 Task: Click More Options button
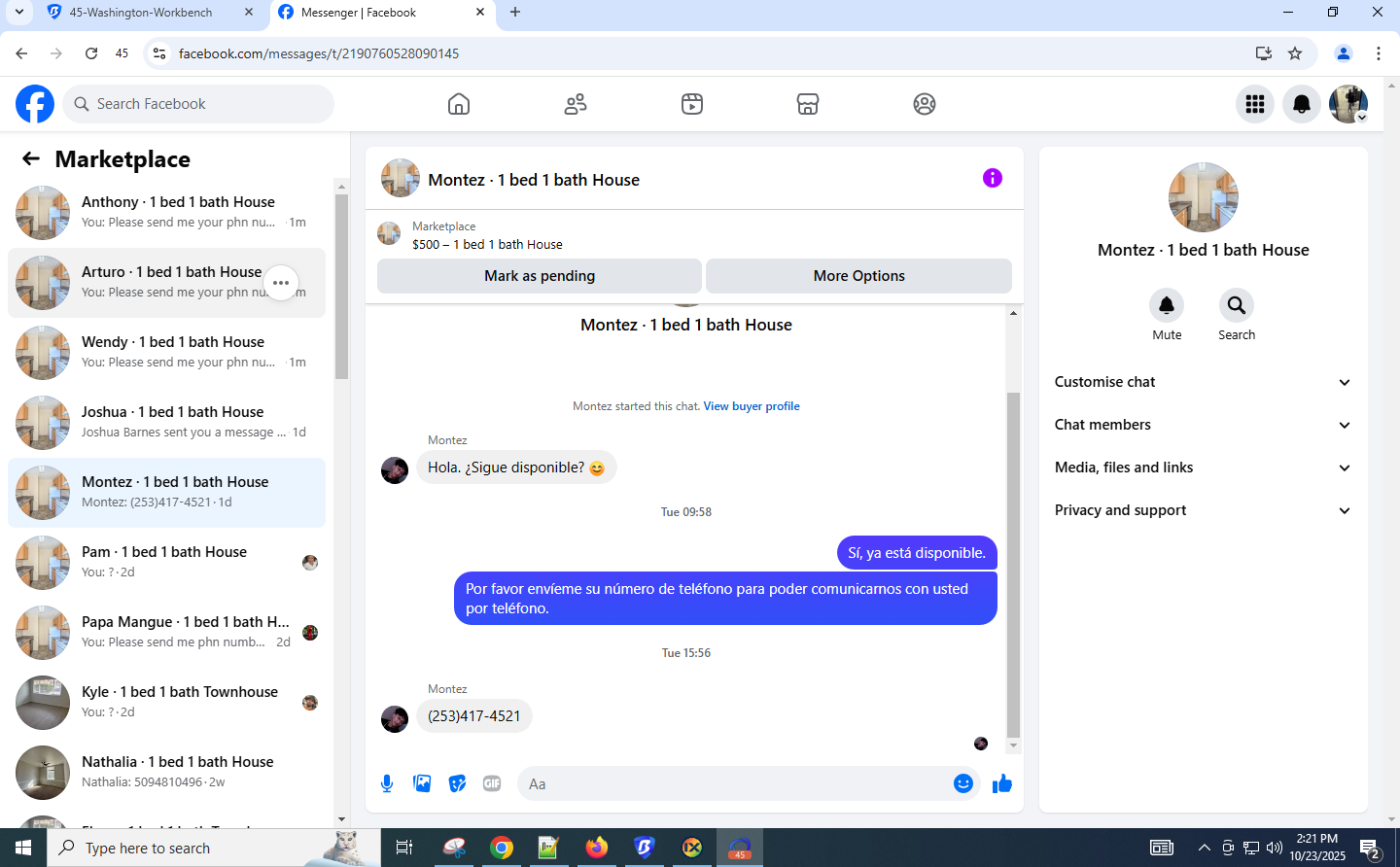tap(858, 276)
